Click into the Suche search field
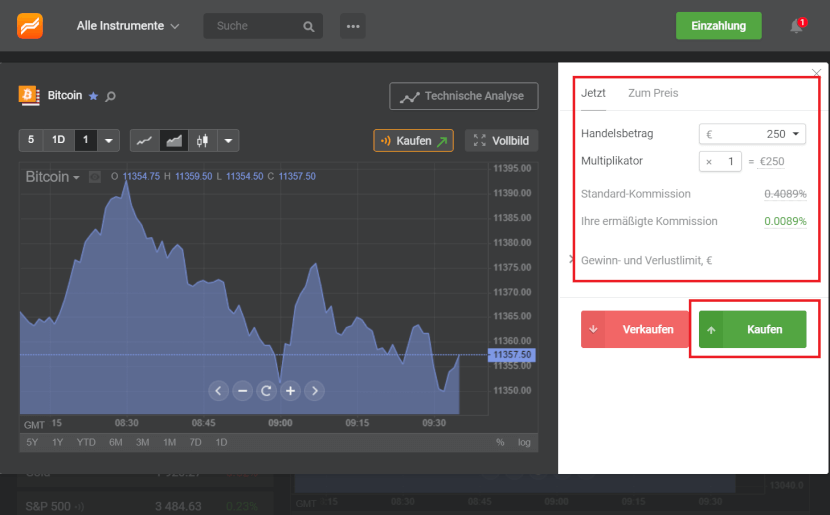This screenshot has height=515, width=830. (x=257, y=26)
